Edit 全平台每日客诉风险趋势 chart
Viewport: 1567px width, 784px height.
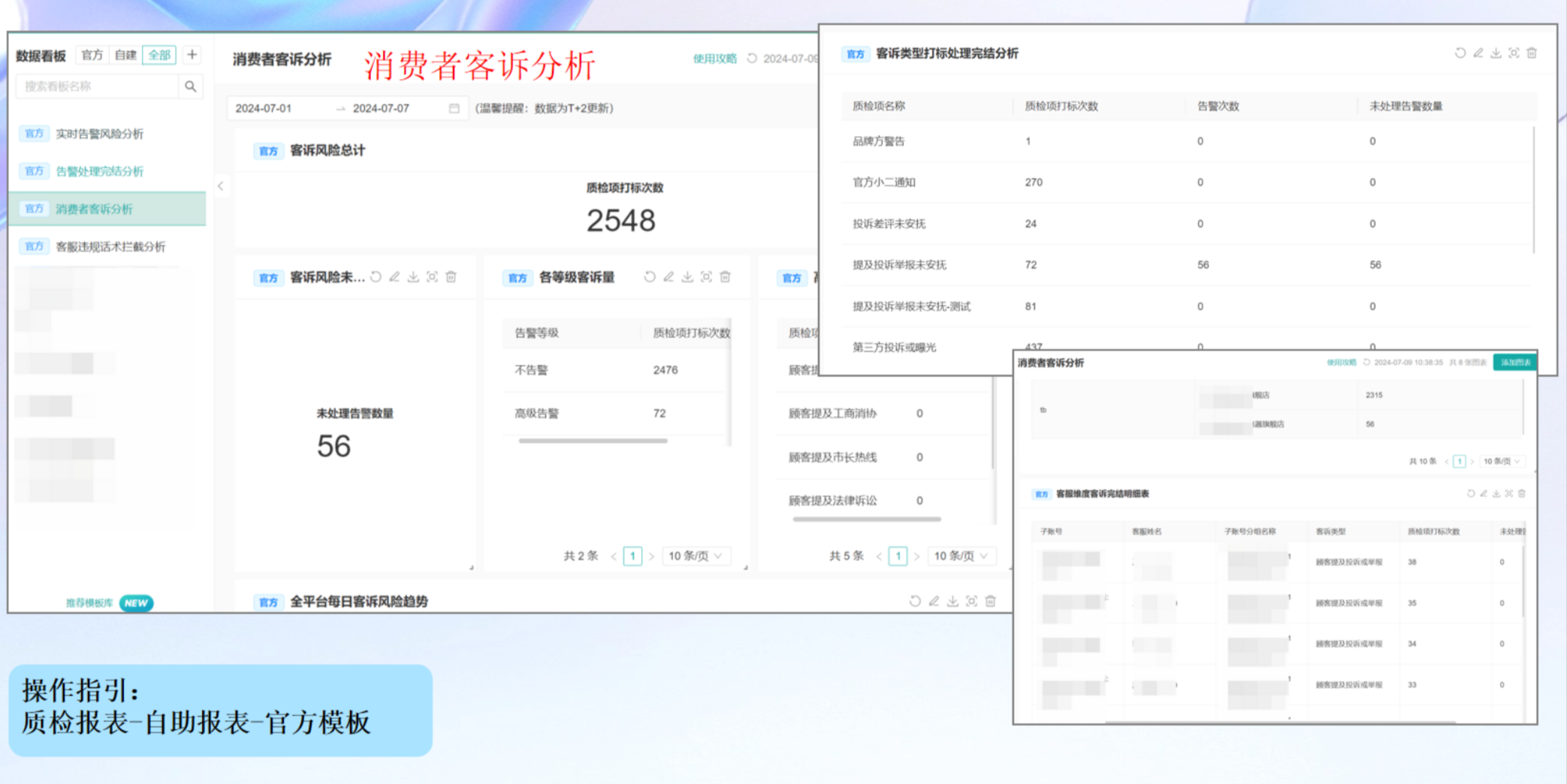coord(934,601)
